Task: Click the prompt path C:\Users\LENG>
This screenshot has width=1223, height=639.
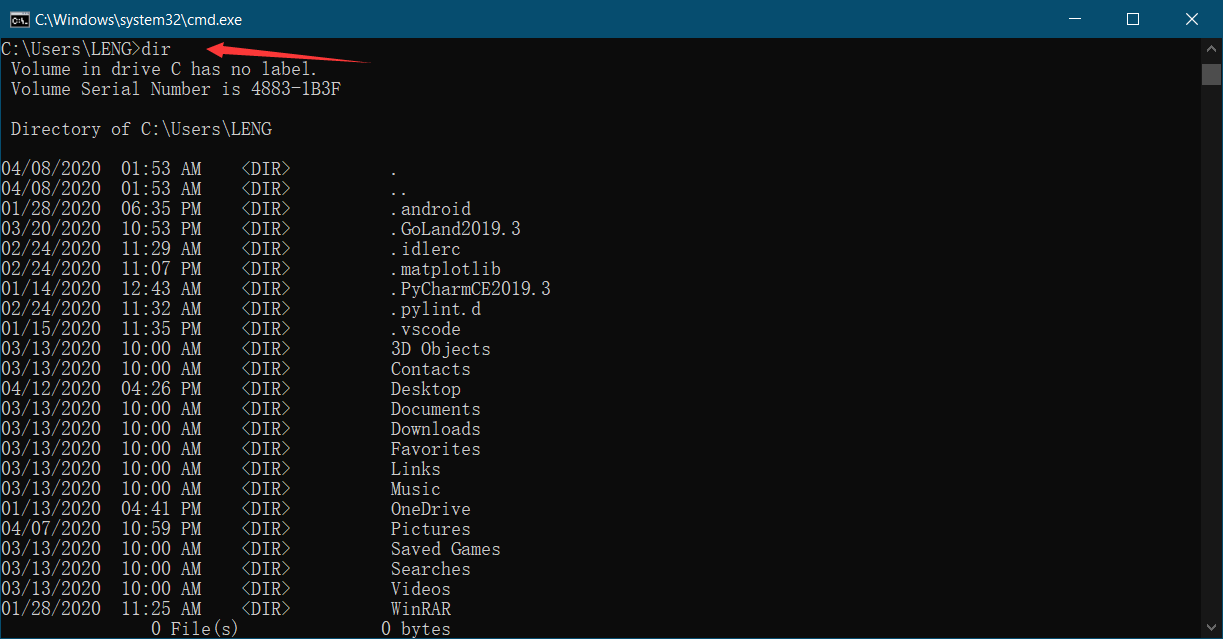Action: tap(71, 49)
